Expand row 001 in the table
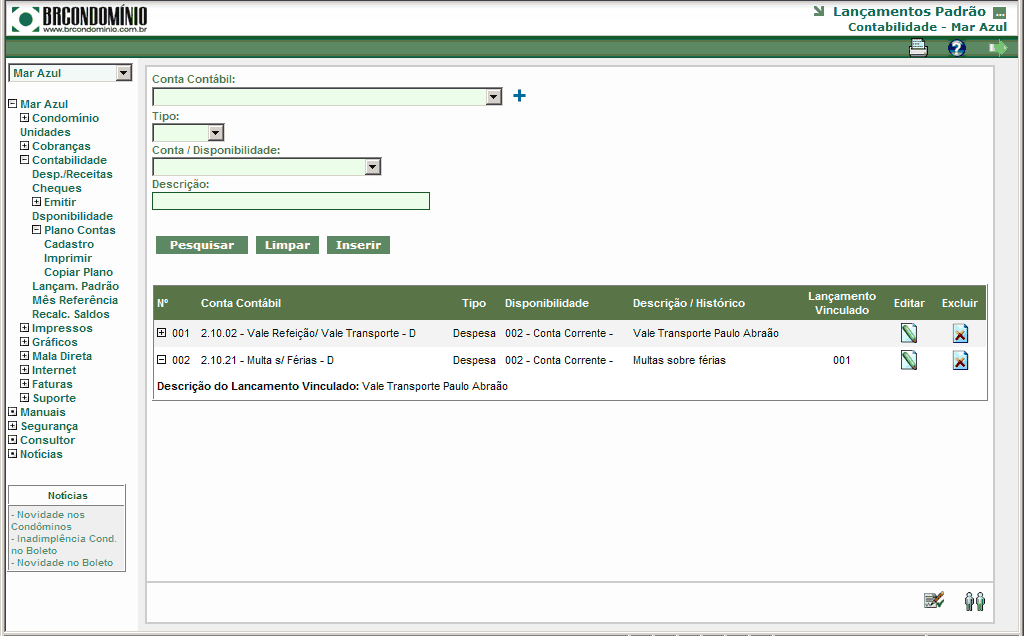The image size is (1024, 636). click(161, 332)
